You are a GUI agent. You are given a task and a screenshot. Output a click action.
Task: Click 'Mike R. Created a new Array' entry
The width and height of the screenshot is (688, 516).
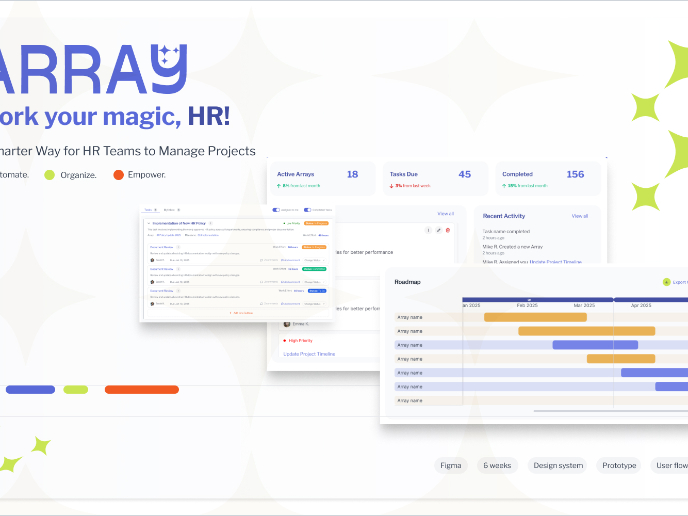pos(512,247)
